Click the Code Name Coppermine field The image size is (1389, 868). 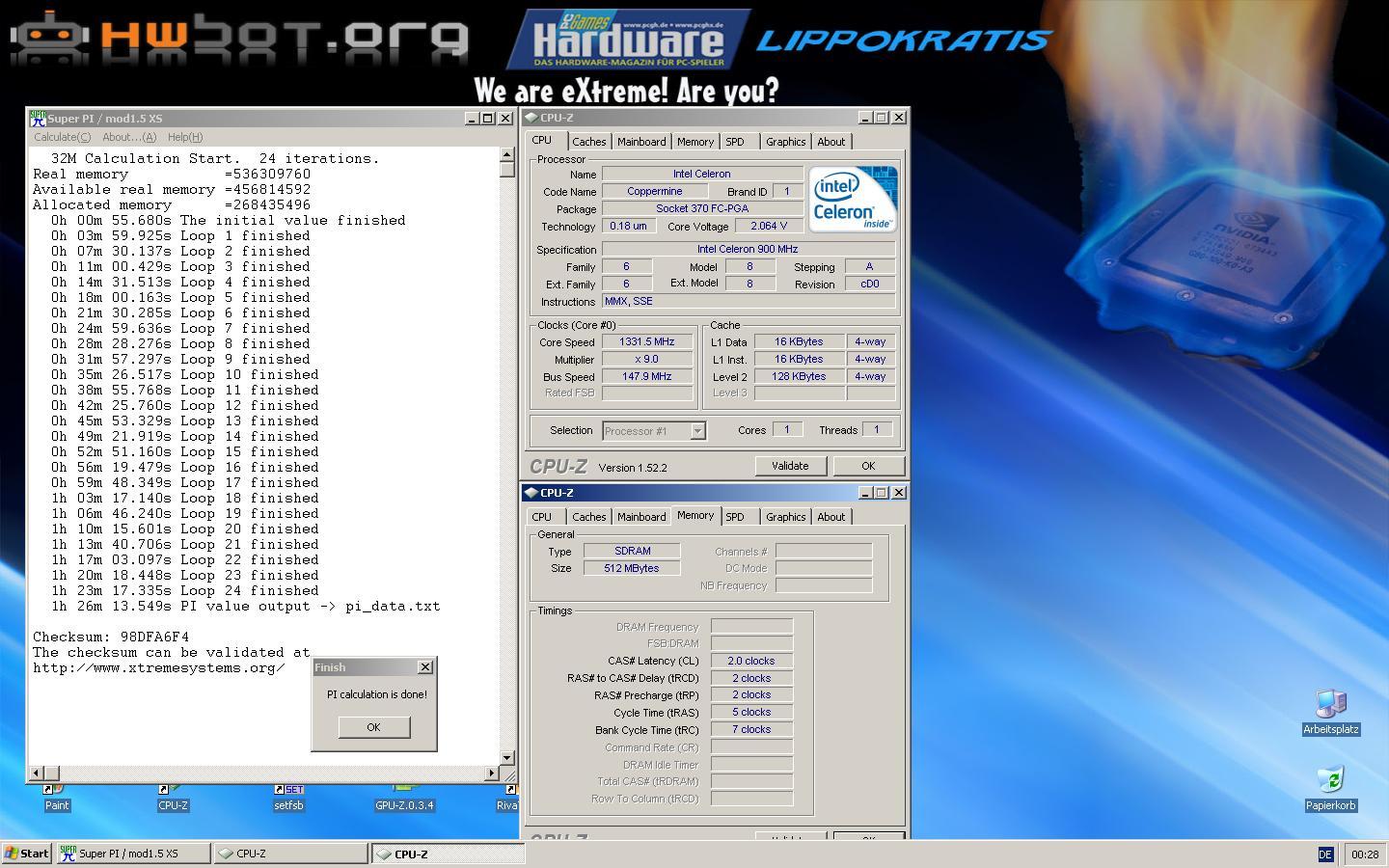tap(654, 191)
